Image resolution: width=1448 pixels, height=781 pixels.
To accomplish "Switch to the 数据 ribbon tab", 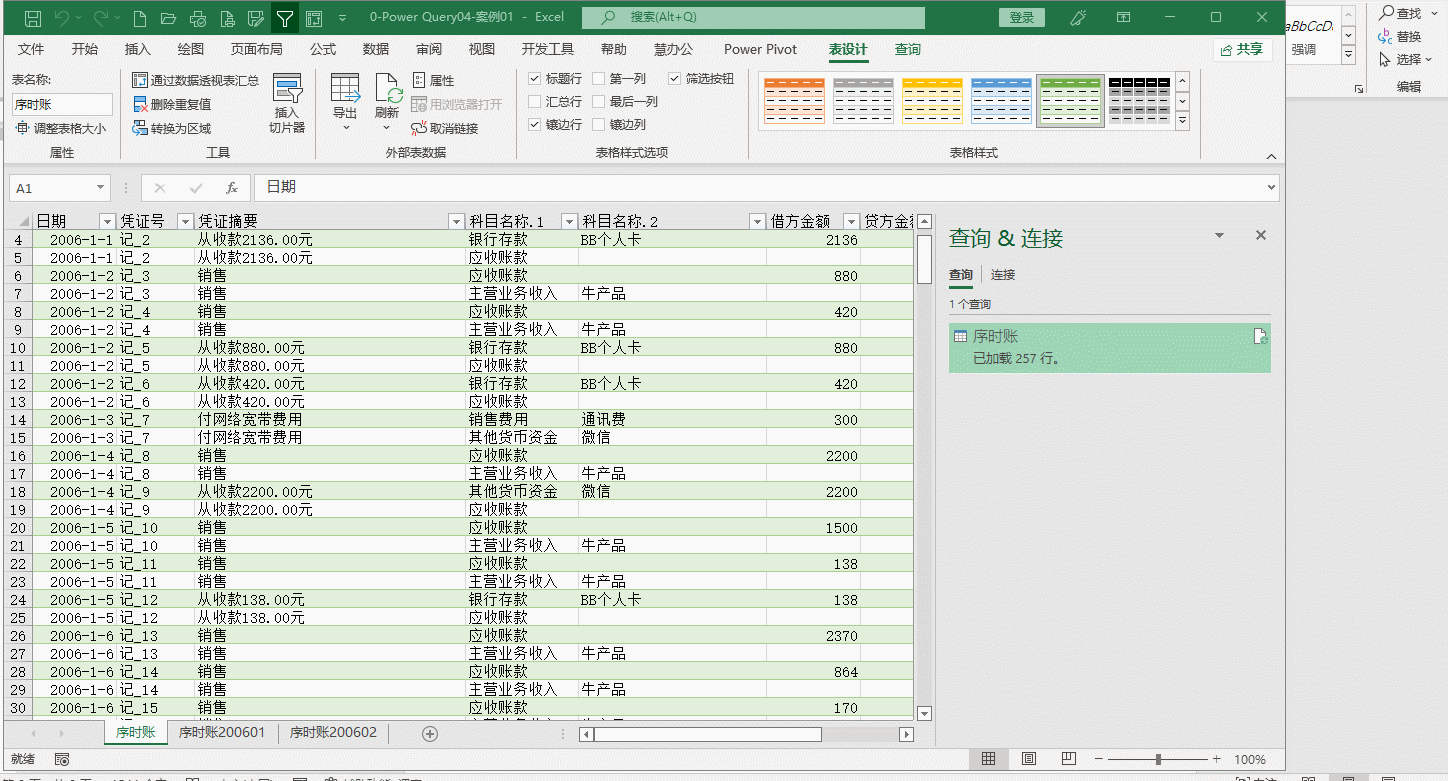I will (x=376, y=49).
